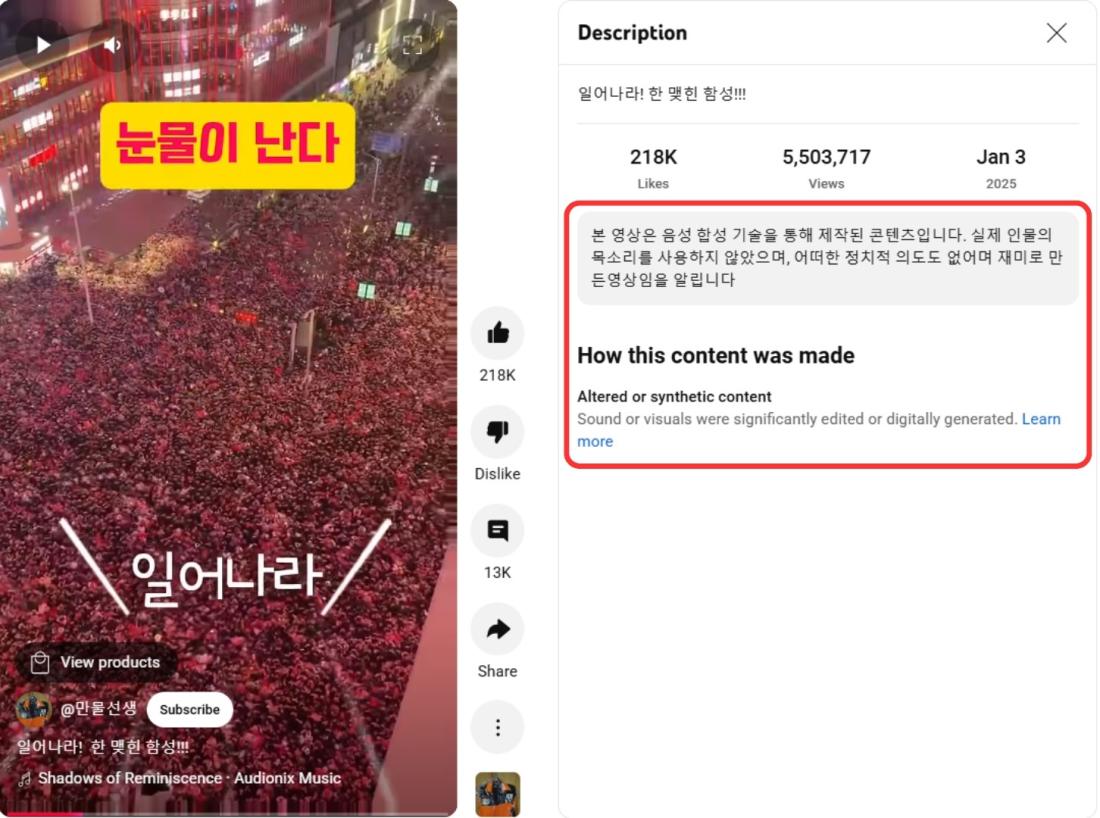
Task: Open the sound thumbnail below the options menu
Action: coord(497,794)
